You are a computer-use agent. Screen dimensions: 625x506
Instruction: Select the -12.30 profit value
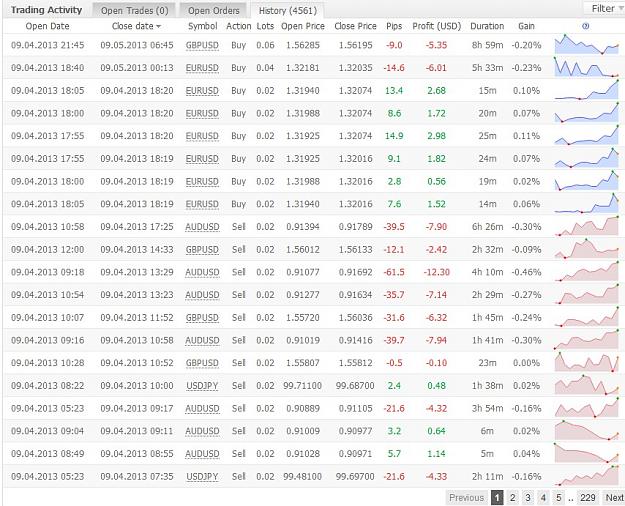pos(436,272)
